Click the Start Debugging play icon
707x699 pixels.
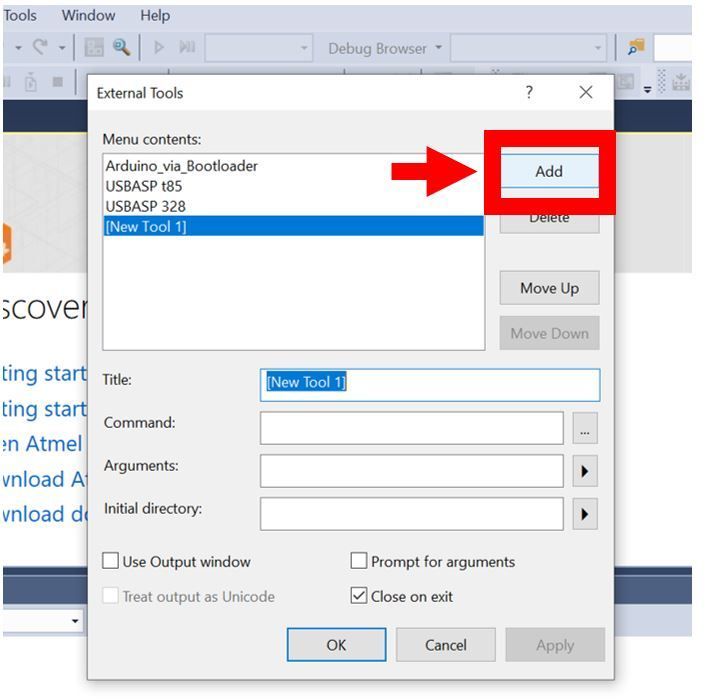[159, 47]
